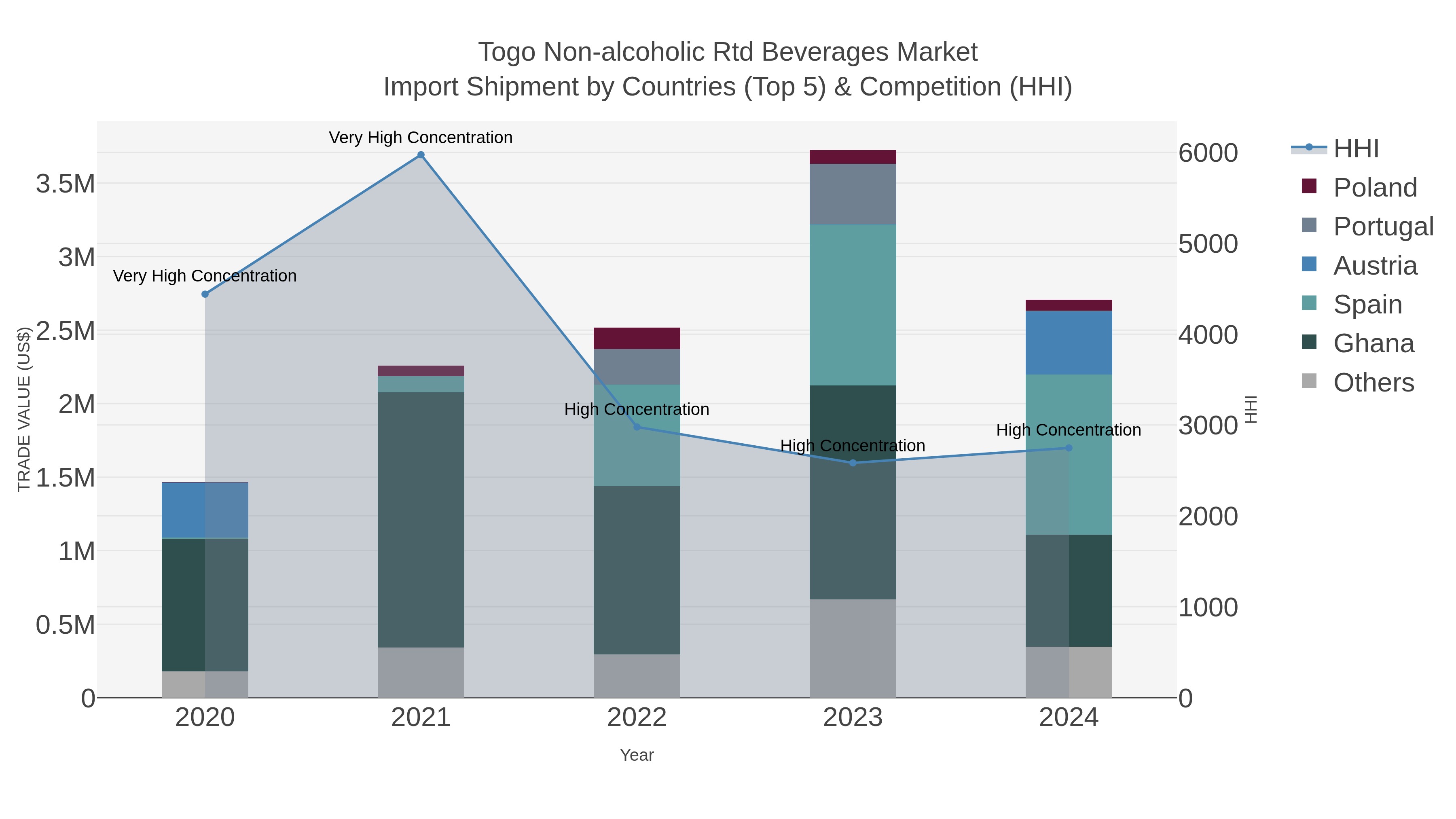Click the Others legend gray square
Image resolution: width=1456 pixels, height=819 pixels.
tap(1309, 381)
